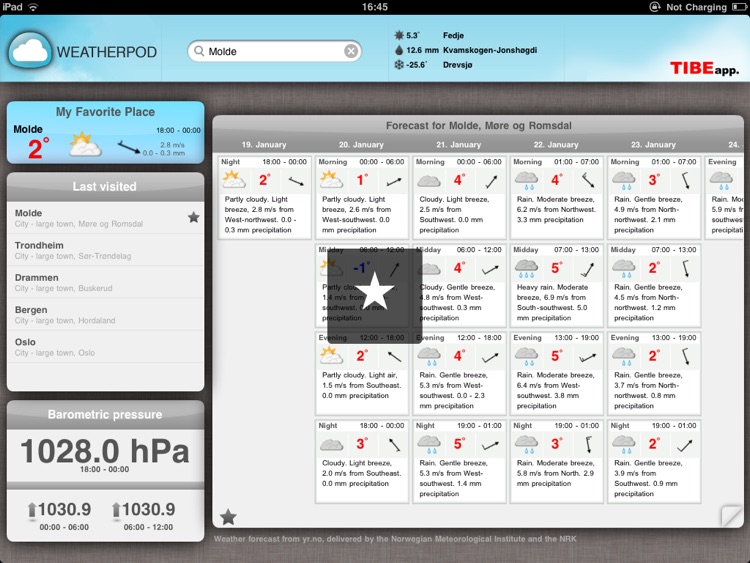
Task: Toggle the favorite star on Molde row
Action: point(194,218)
